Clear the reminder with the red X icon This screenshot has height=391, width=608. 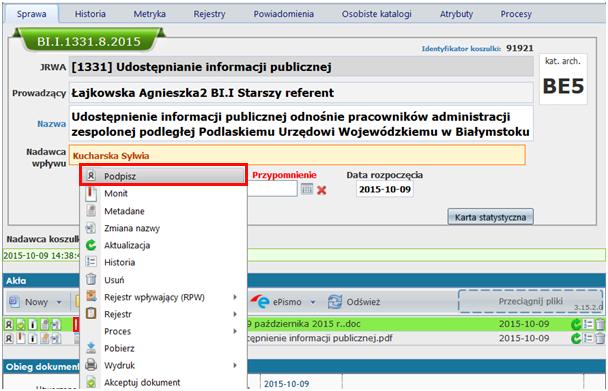(x=321, y=190)
